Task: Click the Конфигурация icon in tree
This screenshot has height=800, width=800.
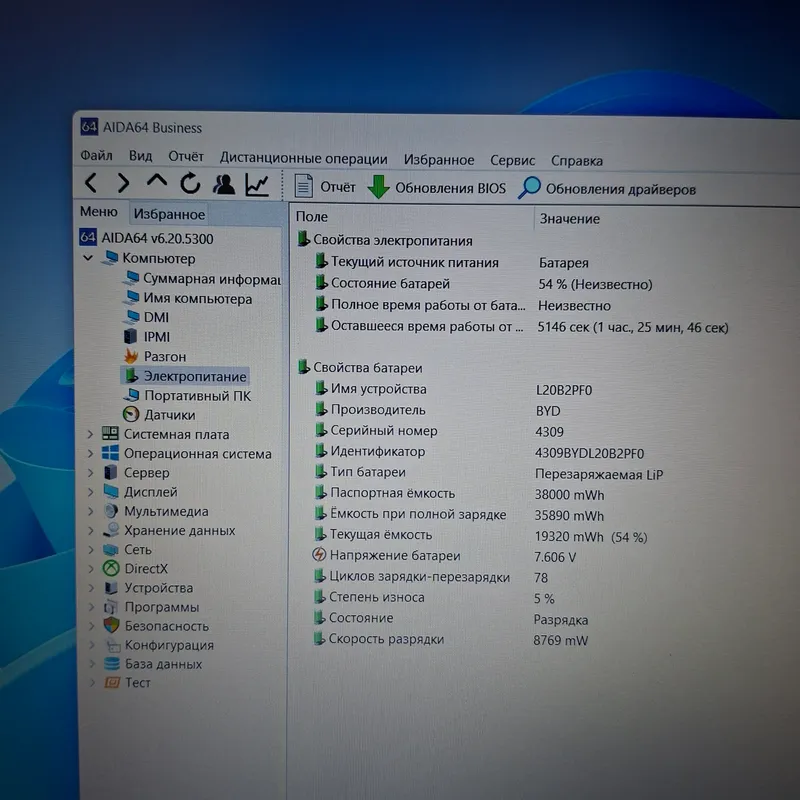Action: point(112,645)
